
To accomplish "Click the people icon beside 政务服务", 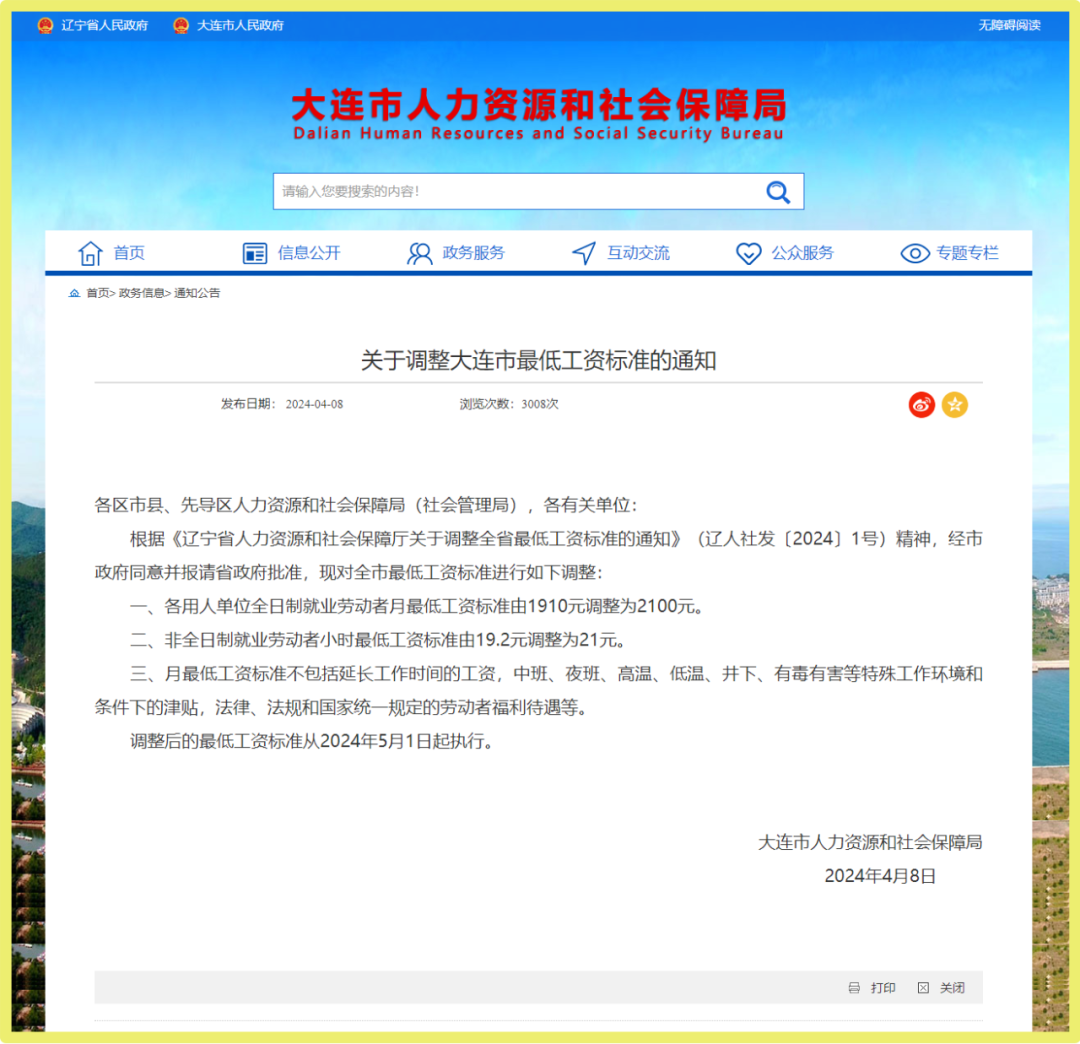I will [x=419, y=253].
